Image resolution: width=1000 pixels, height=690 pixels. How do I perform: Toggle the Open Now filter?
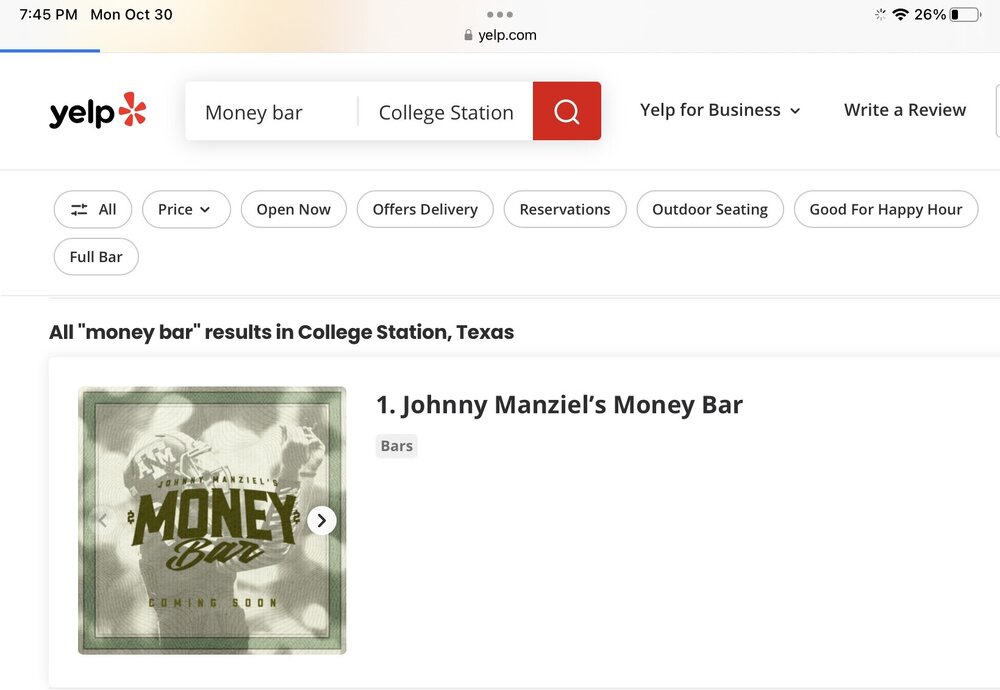[293, 209]
